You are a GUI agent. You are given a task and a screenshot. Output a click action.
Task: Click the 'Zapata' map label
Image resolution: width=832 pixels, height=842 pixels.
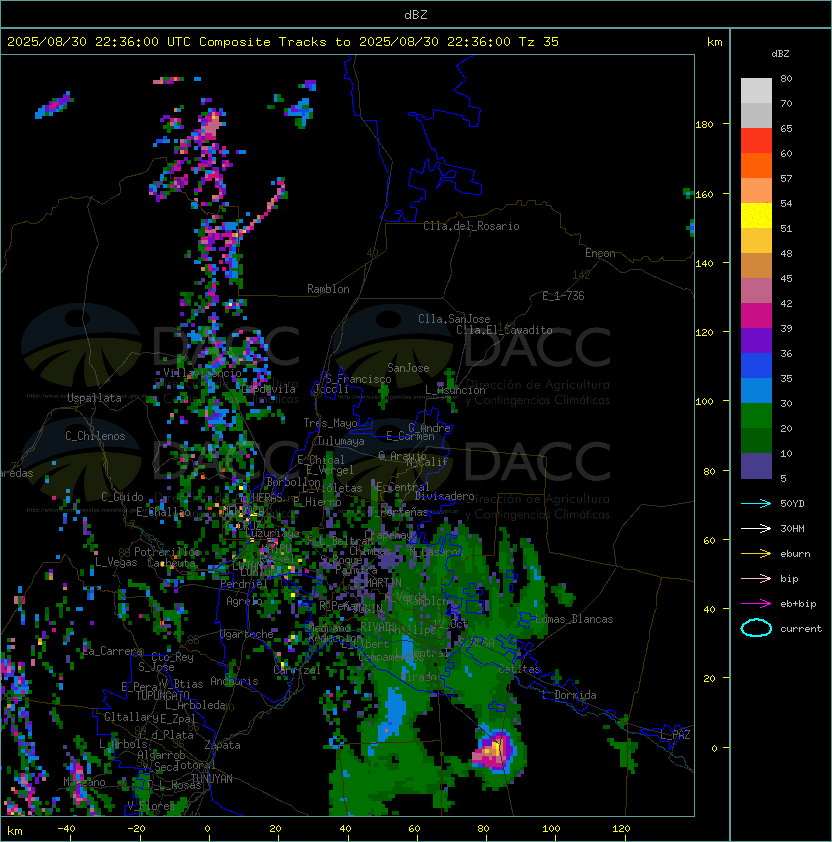tap(222, 745)
